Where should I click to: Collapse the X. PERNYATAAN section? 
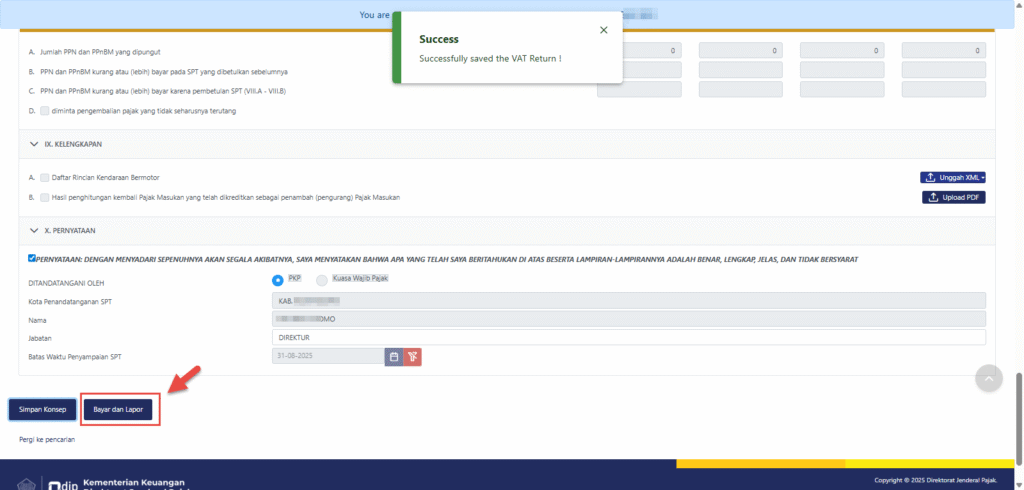tap(34, 230)
